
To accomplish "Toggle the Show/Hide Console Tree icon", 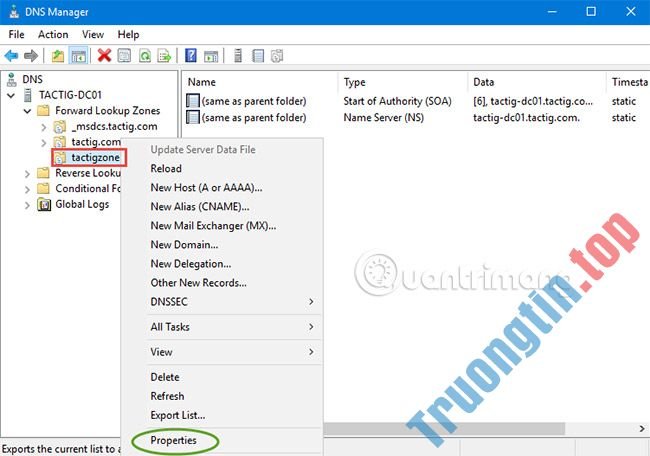I will (x=78, y=56).
